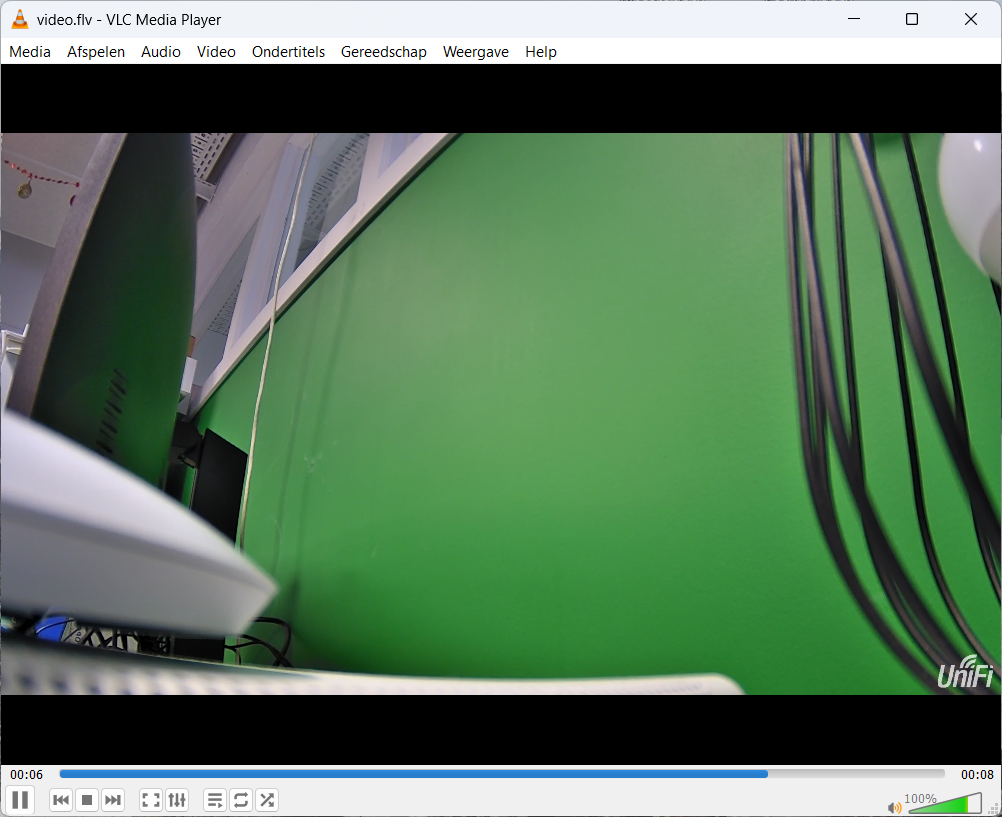Image resolution: width=1002 pixels, height=817 pixels.
Task: Expand the Ondertitels menu
Action: point(288,52)
